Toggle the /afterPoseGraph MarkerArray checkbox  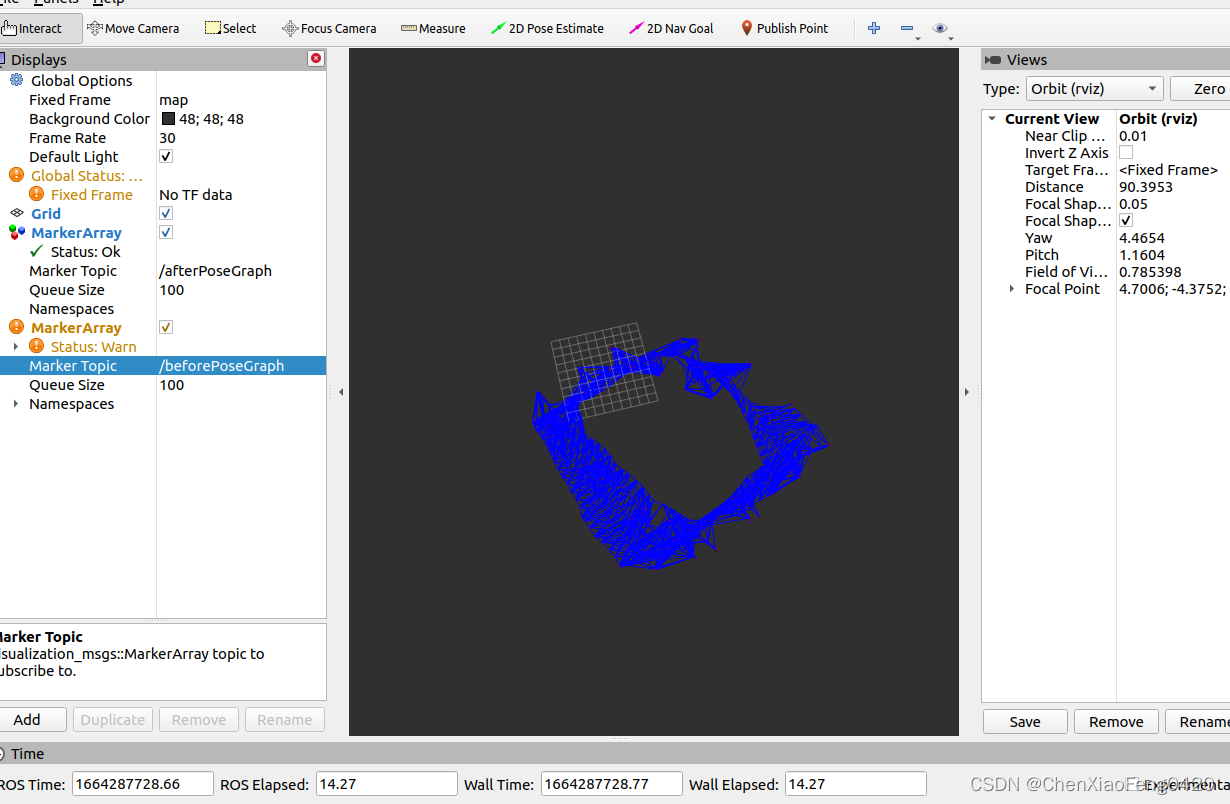pos(166,232)
